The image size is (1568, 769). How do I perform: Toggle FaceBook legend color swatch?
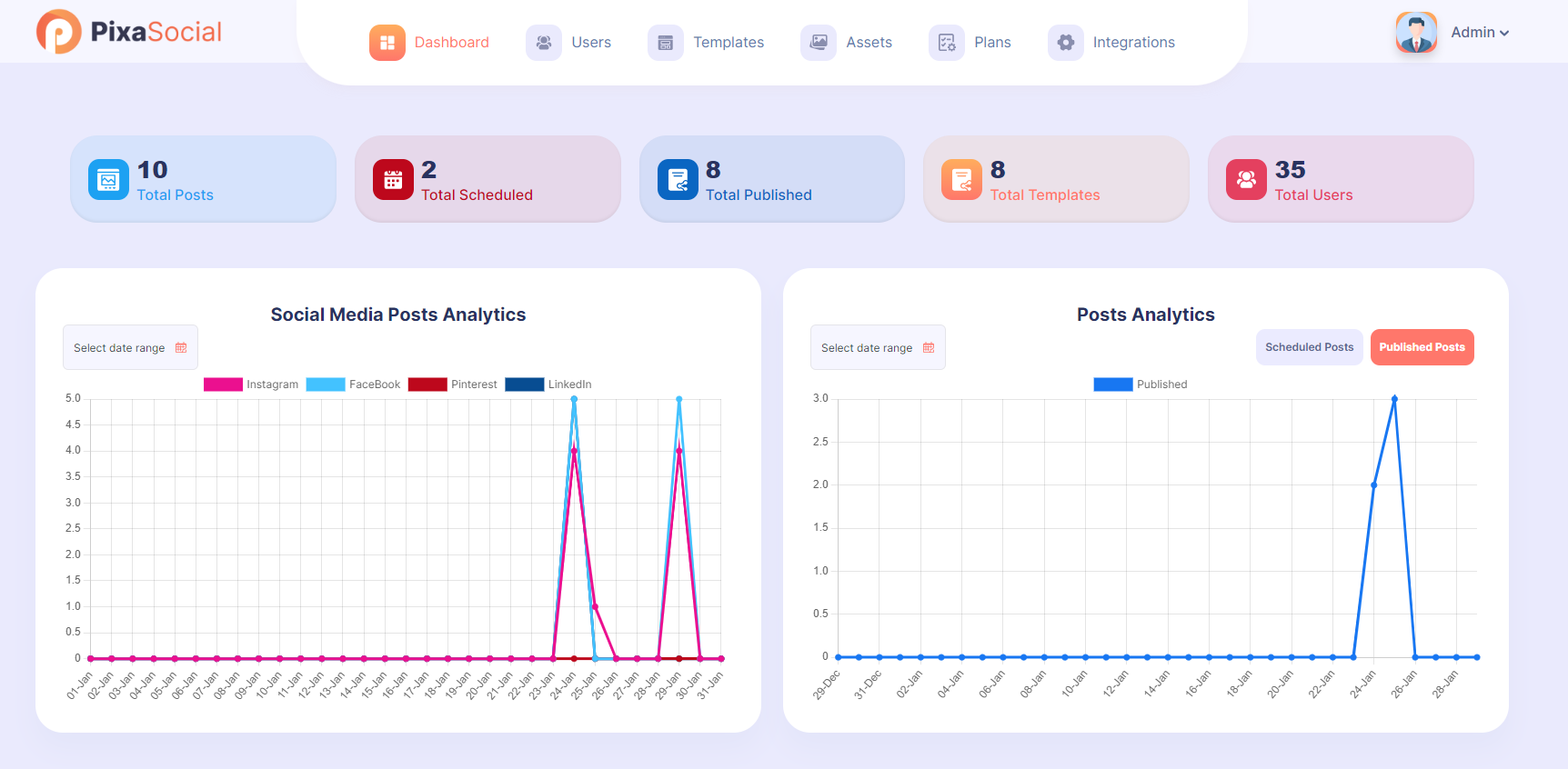point(326,384)
